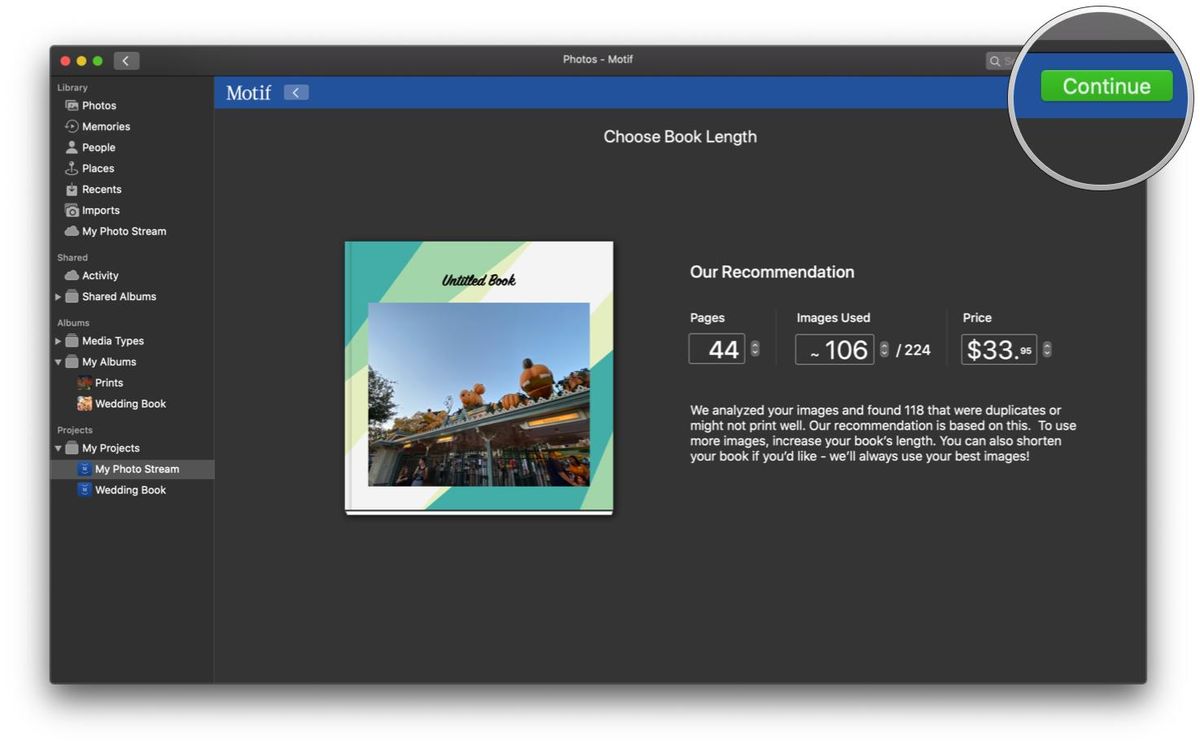
Task: Expand the Shared Albums list
Action: [58, 296]
